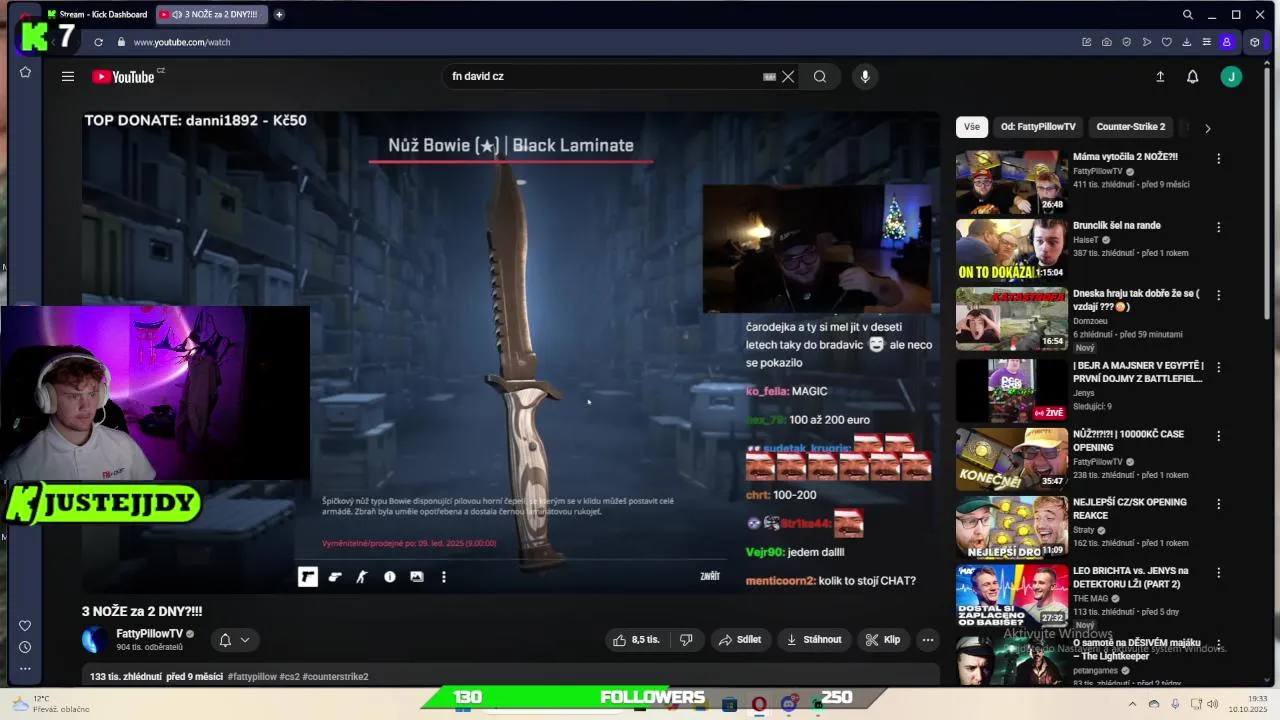The width and height of the screenshot is (1280, 720).
Task: Open menu for "NEJLEPŠÍ CZ/SK OPENING REAKCE"
Action: coord(1218,504)
